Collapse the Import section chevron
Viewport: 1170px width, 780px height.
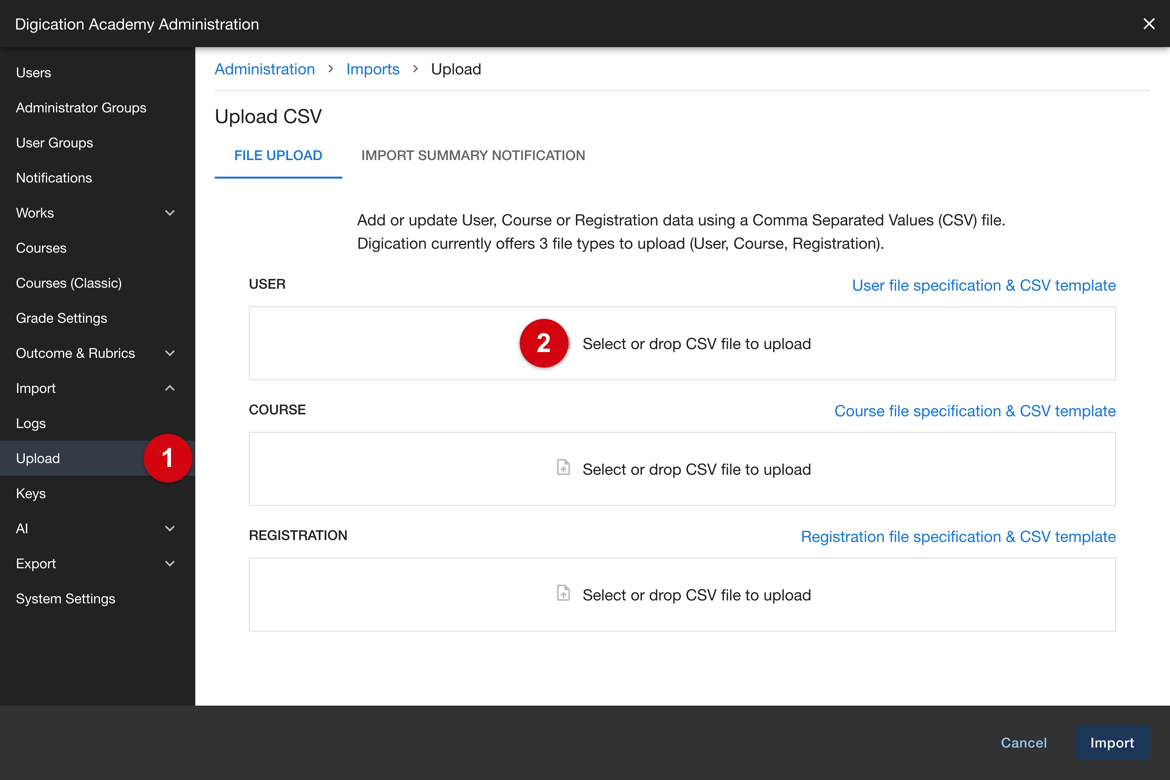[x=170, y=388]
